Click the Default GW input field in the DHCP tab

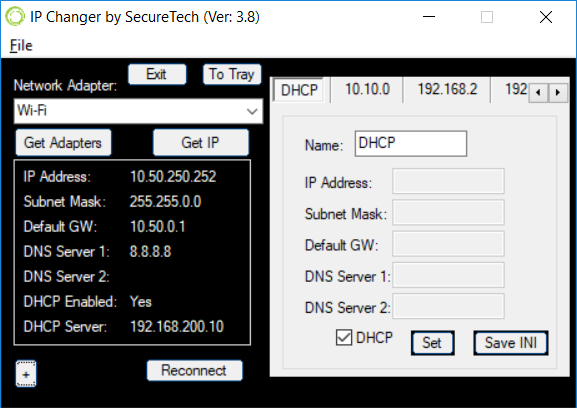(448, 244)
